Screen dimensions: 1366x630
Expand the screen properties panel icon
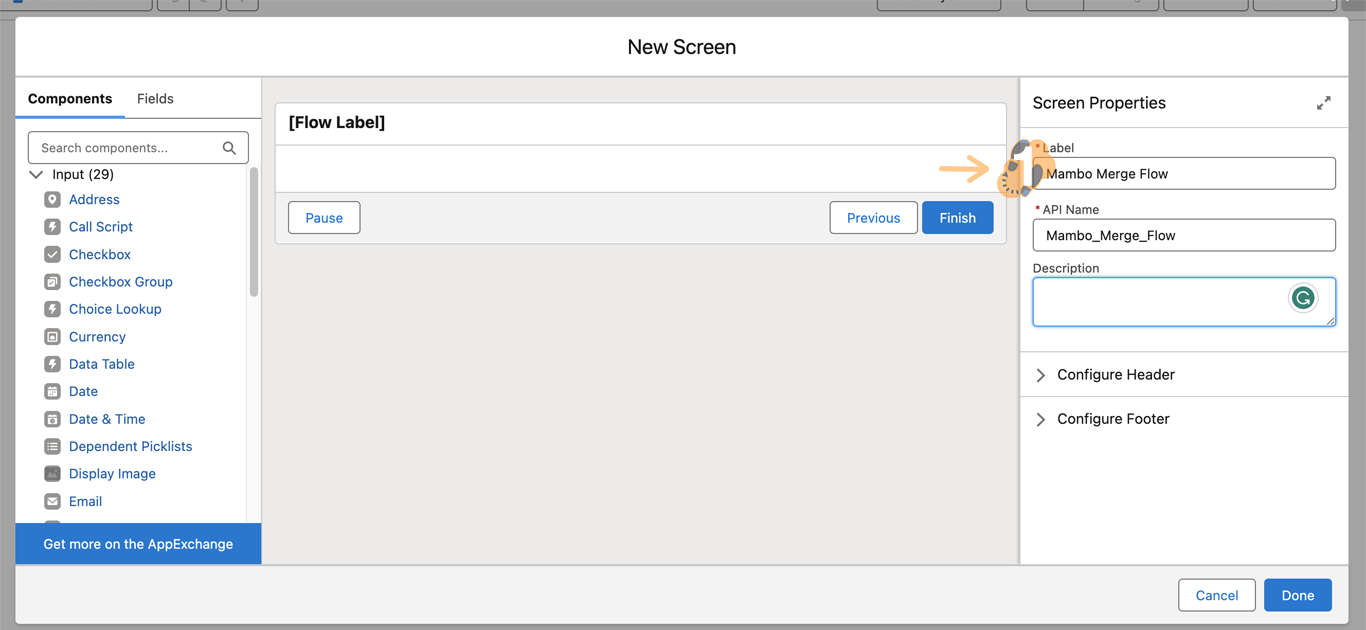tap(1323, 103)
